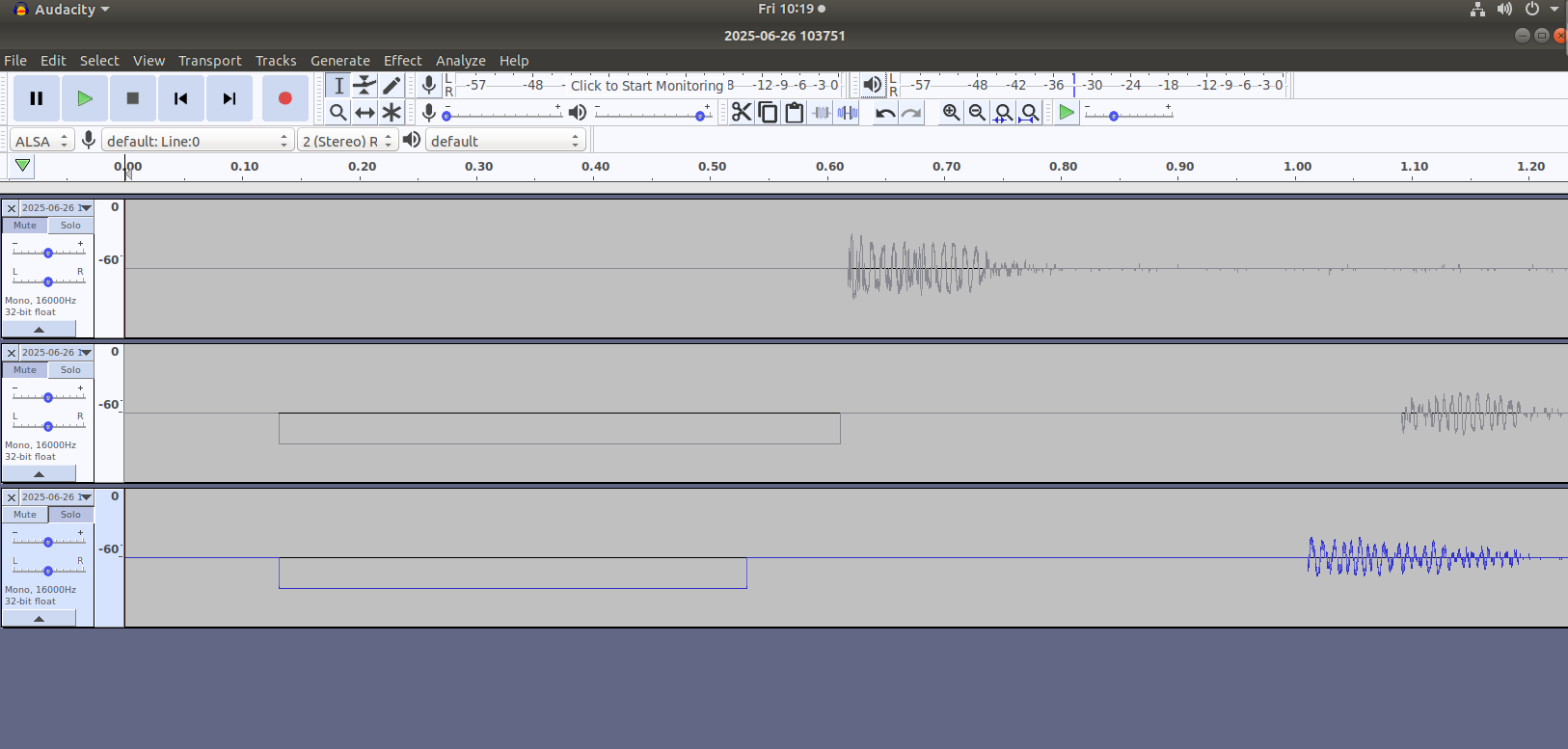This screenshot has width=1568, height=749.
Task: Paste with the clipboard icon
Action: tap(794, 113)
